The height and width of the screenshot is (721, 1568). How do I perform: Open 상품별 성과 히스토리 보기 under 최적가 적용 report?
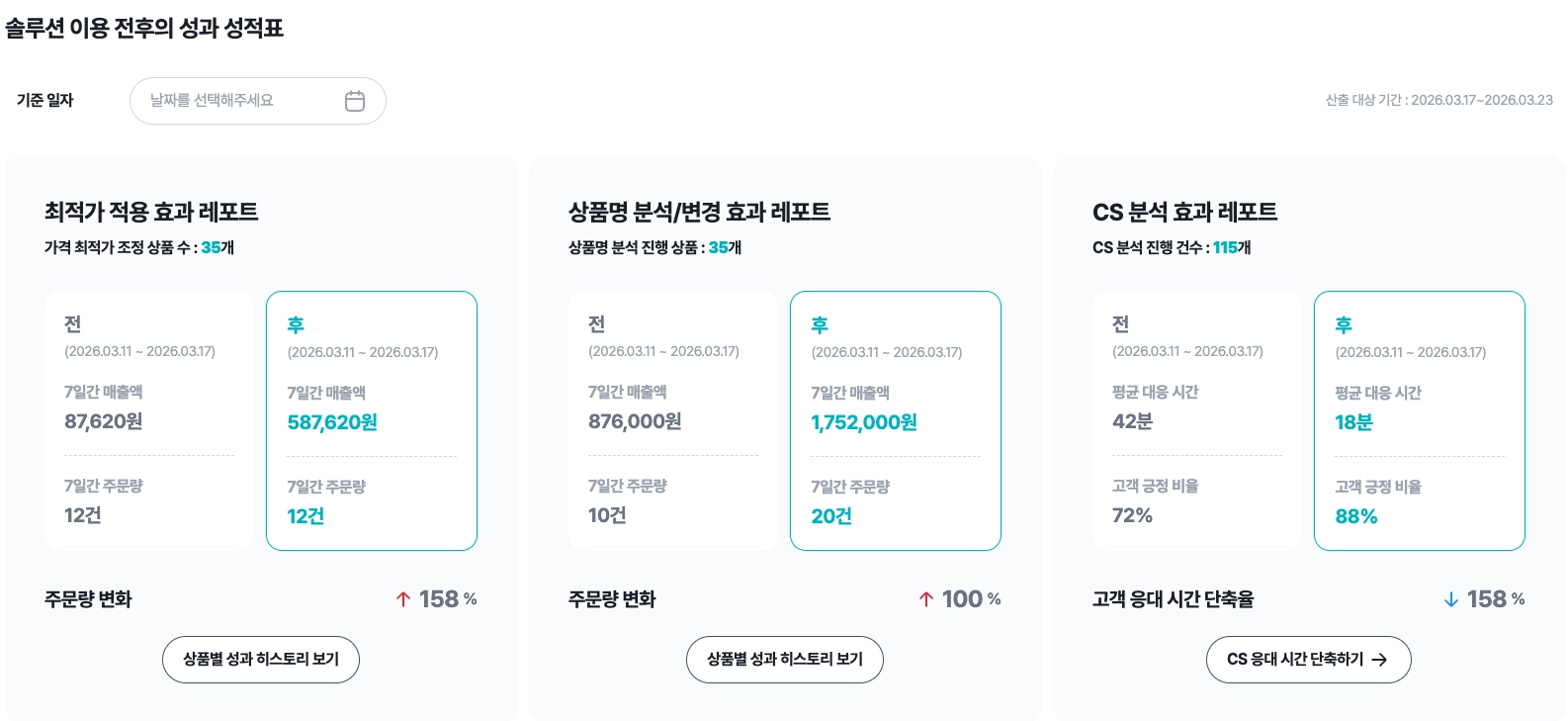point(261,660)
